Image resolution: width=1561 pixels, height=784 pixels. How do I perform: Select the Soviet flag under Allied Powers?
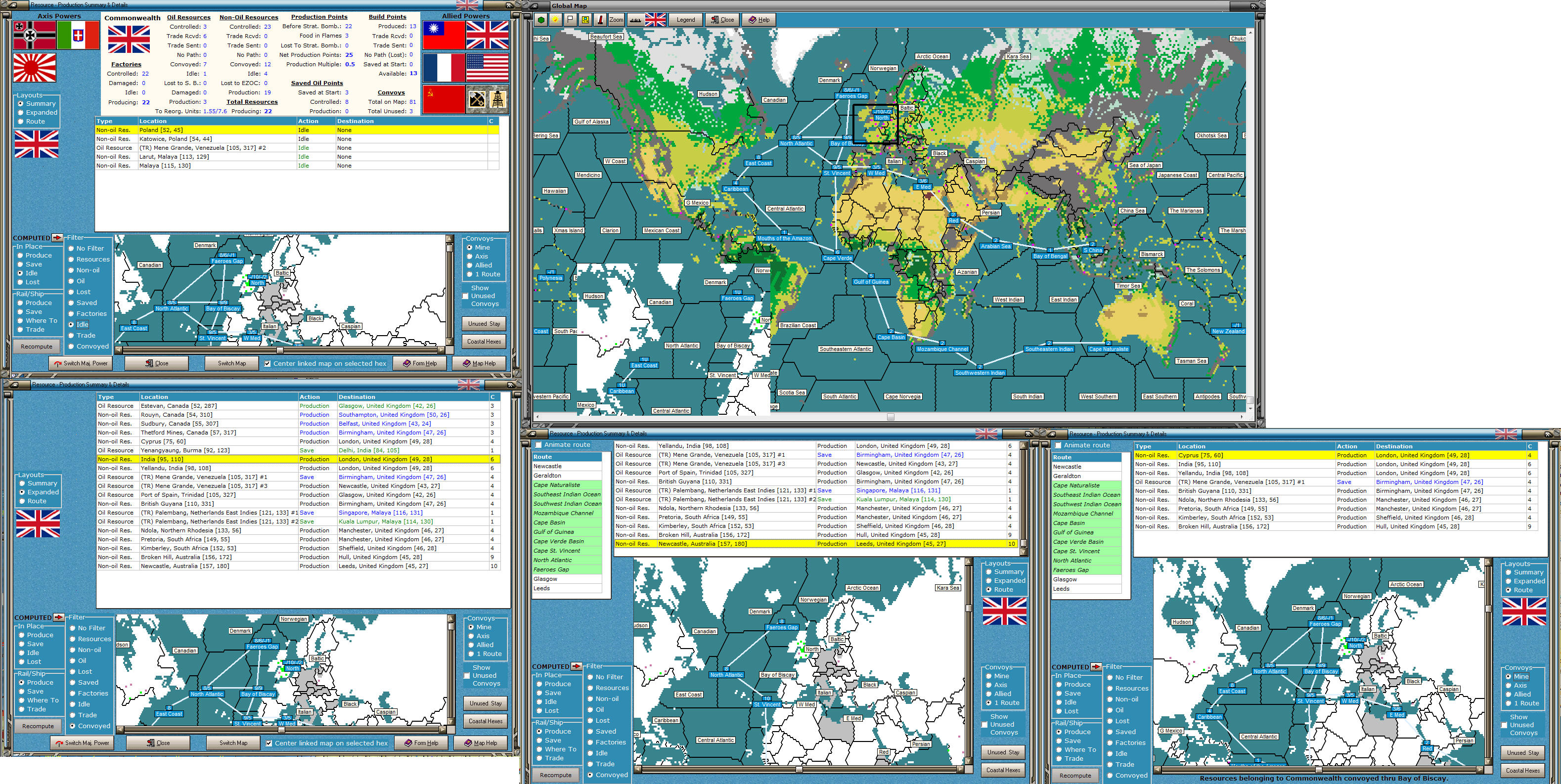pyautogui.click(x=443, y=99)
